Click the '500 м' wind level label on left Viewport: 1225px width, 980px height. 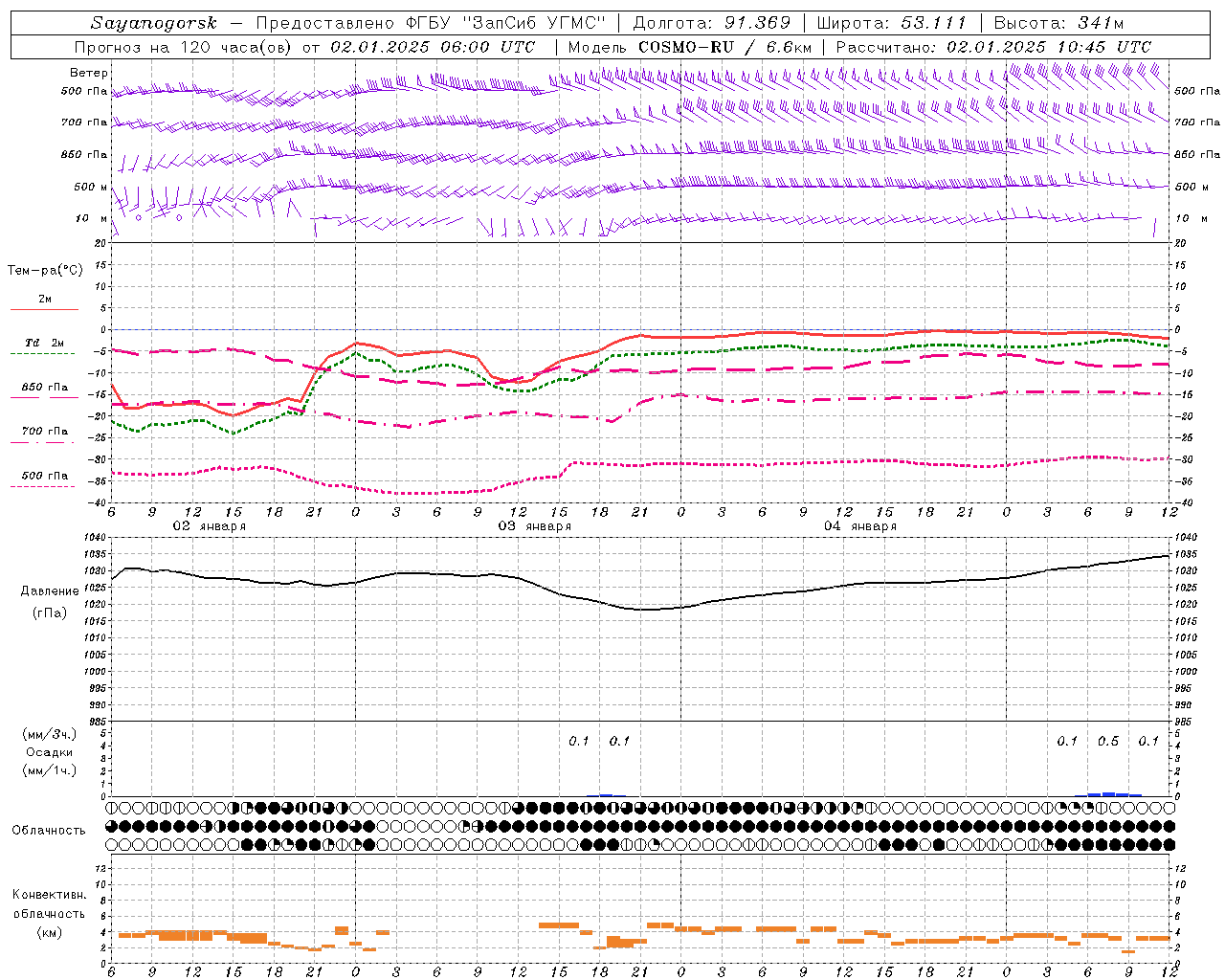tap(90, 187)
